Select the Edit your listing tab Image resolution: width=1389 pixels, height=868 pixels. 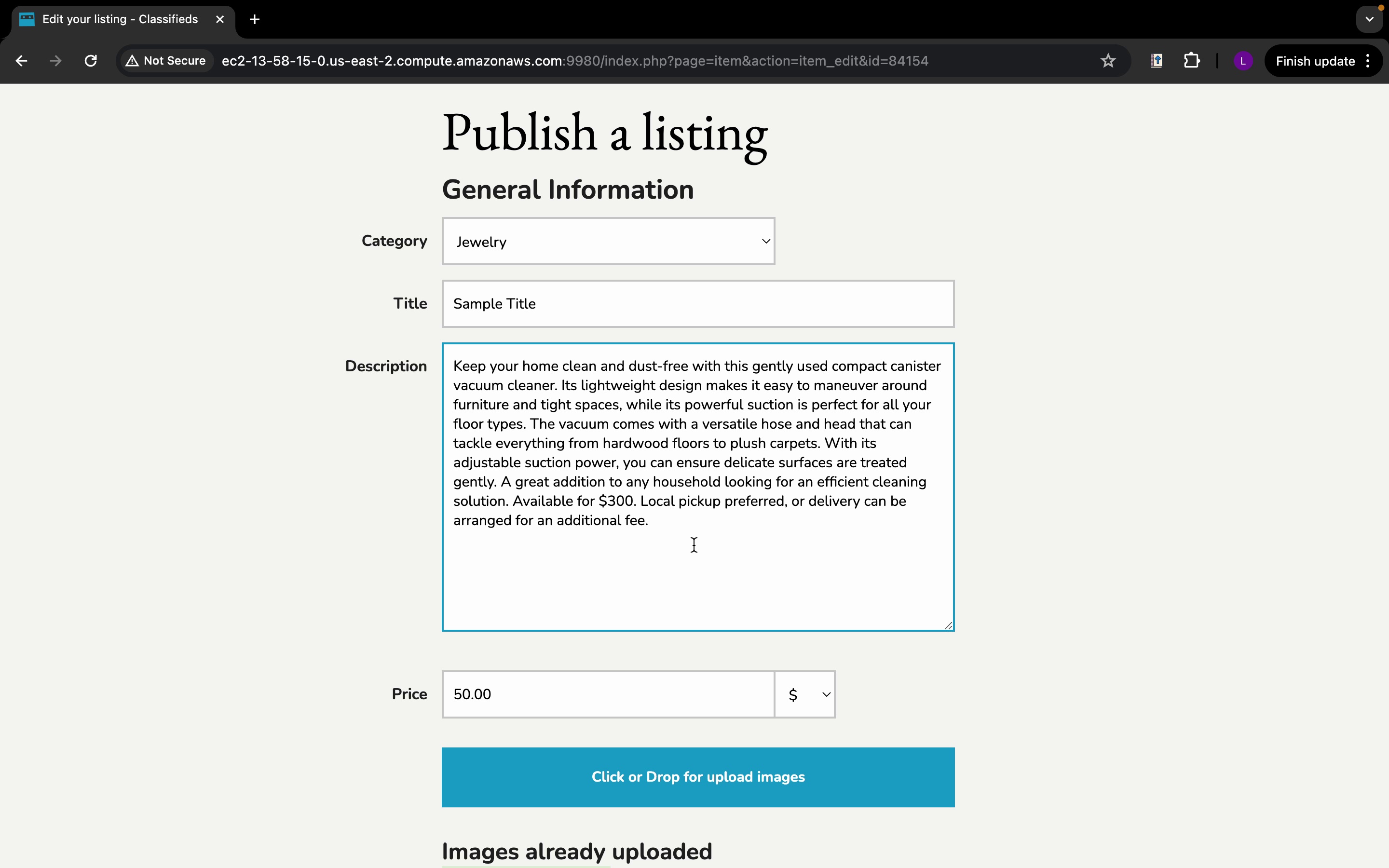[120, 19]
